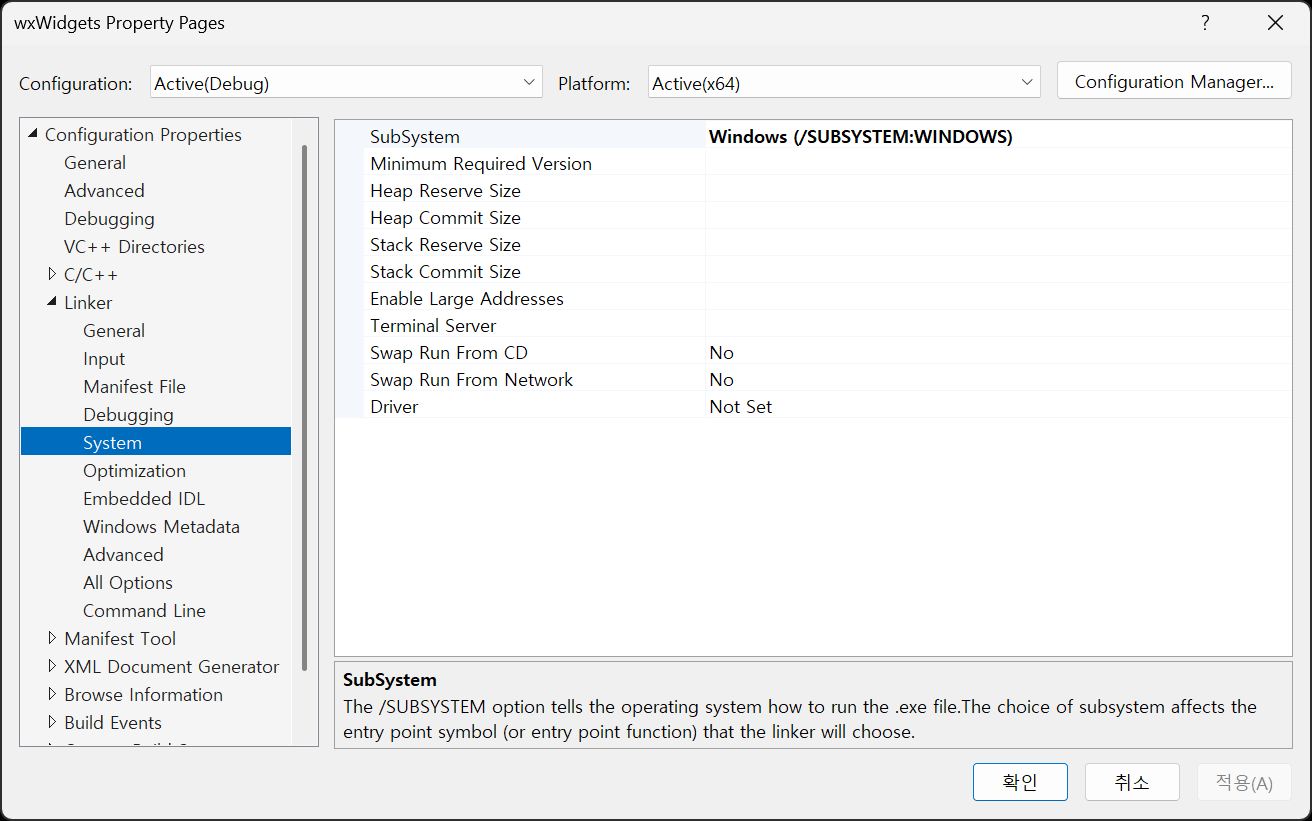Viewport: 1312px width, 821px height.
Task: Select Manifest File under Linker
Action: (134, 387)
